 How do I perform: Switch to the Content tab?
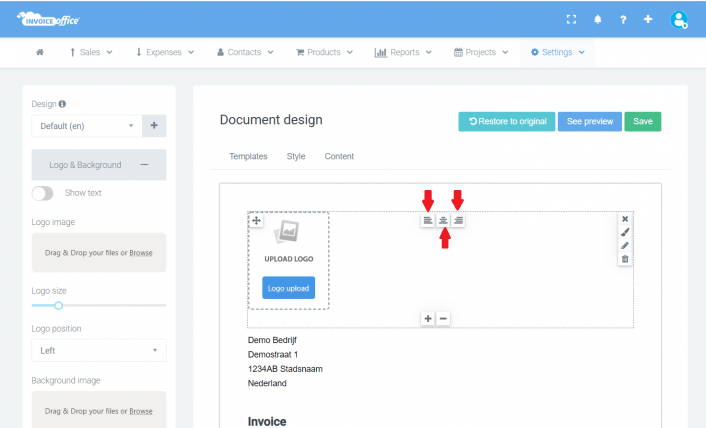click(x=339, y=156)
